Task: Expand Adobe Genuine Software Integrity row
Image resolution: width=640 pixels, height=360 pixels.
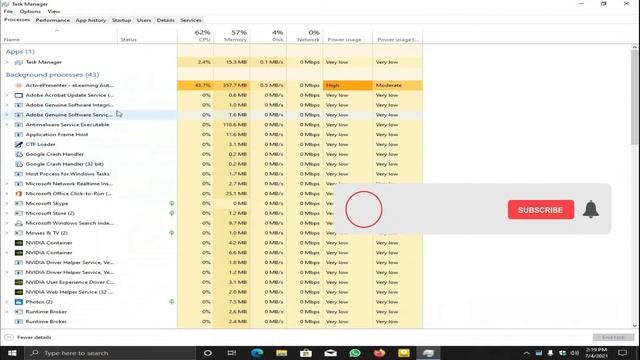Action: pos(7,105)
